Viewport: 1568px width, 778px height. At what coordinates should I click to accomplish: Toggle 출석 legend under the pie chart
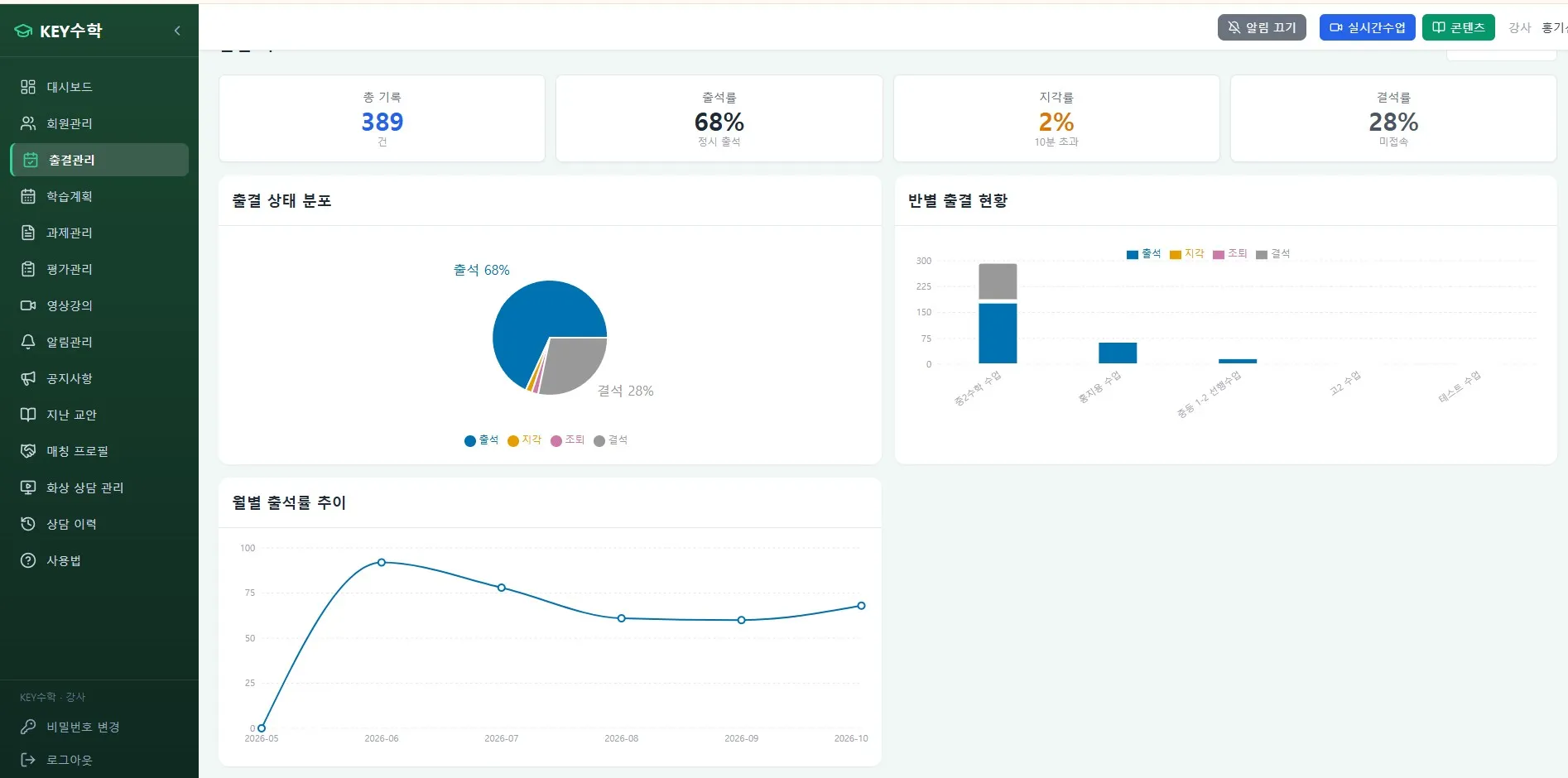click(x=482, y=440)
